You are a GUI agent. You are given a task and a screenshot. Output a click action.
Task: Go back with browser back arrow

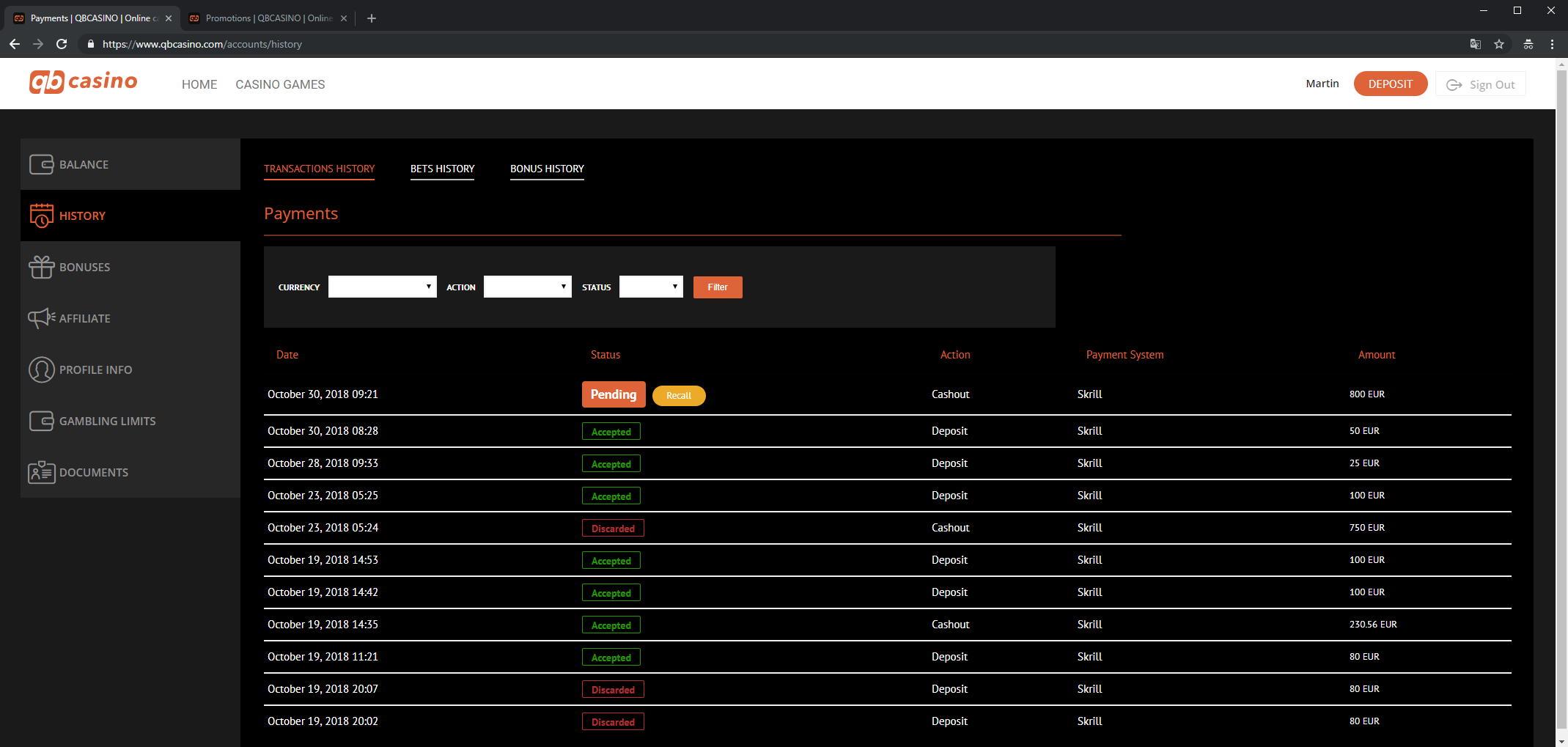(x=15, y=44)
